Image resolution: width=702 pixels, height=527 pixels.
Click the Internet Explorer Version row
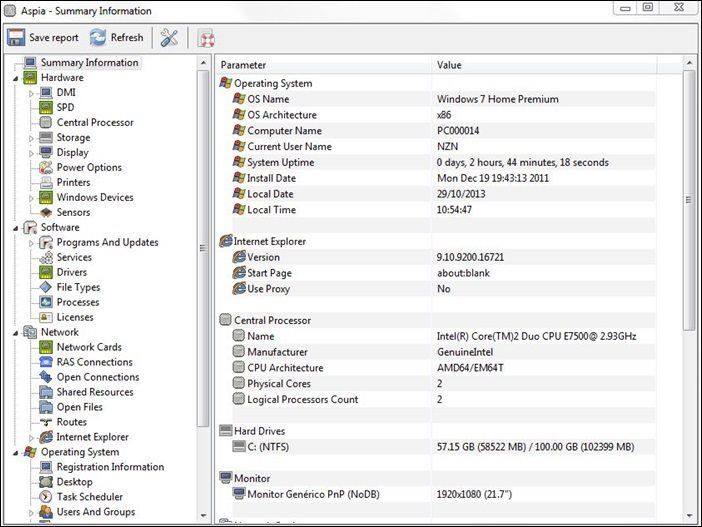point(443,257)
